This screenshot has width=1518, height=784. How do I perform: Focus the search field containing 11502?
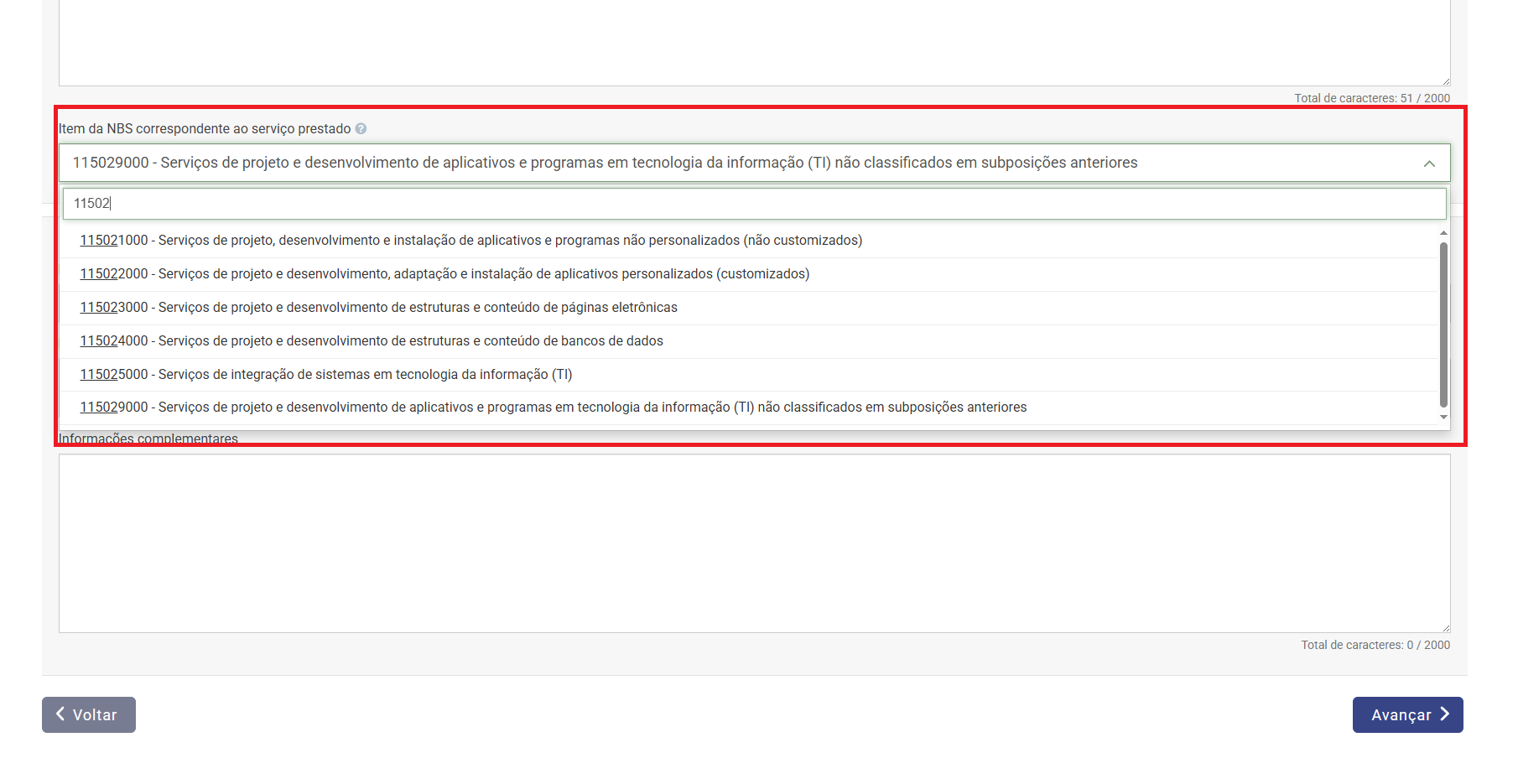point(753,204)
